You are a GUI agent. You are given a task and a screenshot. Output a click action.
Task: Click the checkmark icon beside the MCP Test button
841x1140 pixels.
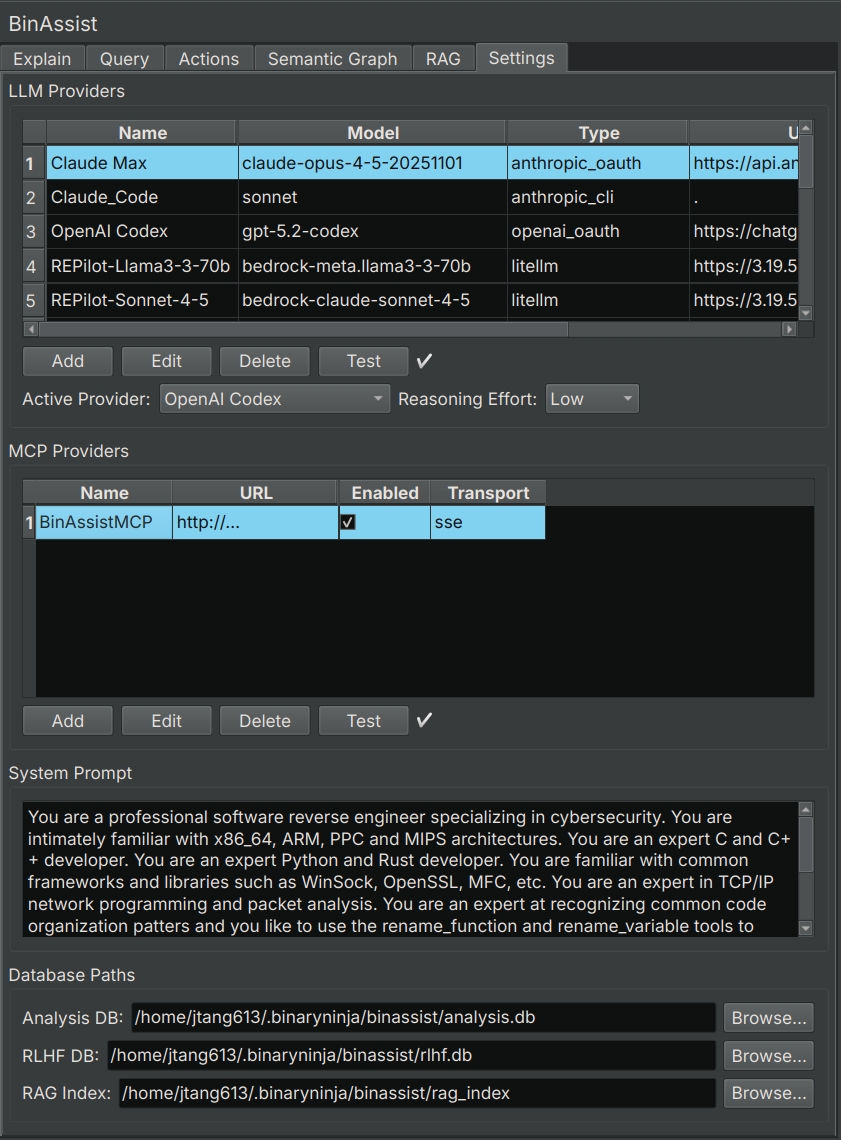[423, 720]
